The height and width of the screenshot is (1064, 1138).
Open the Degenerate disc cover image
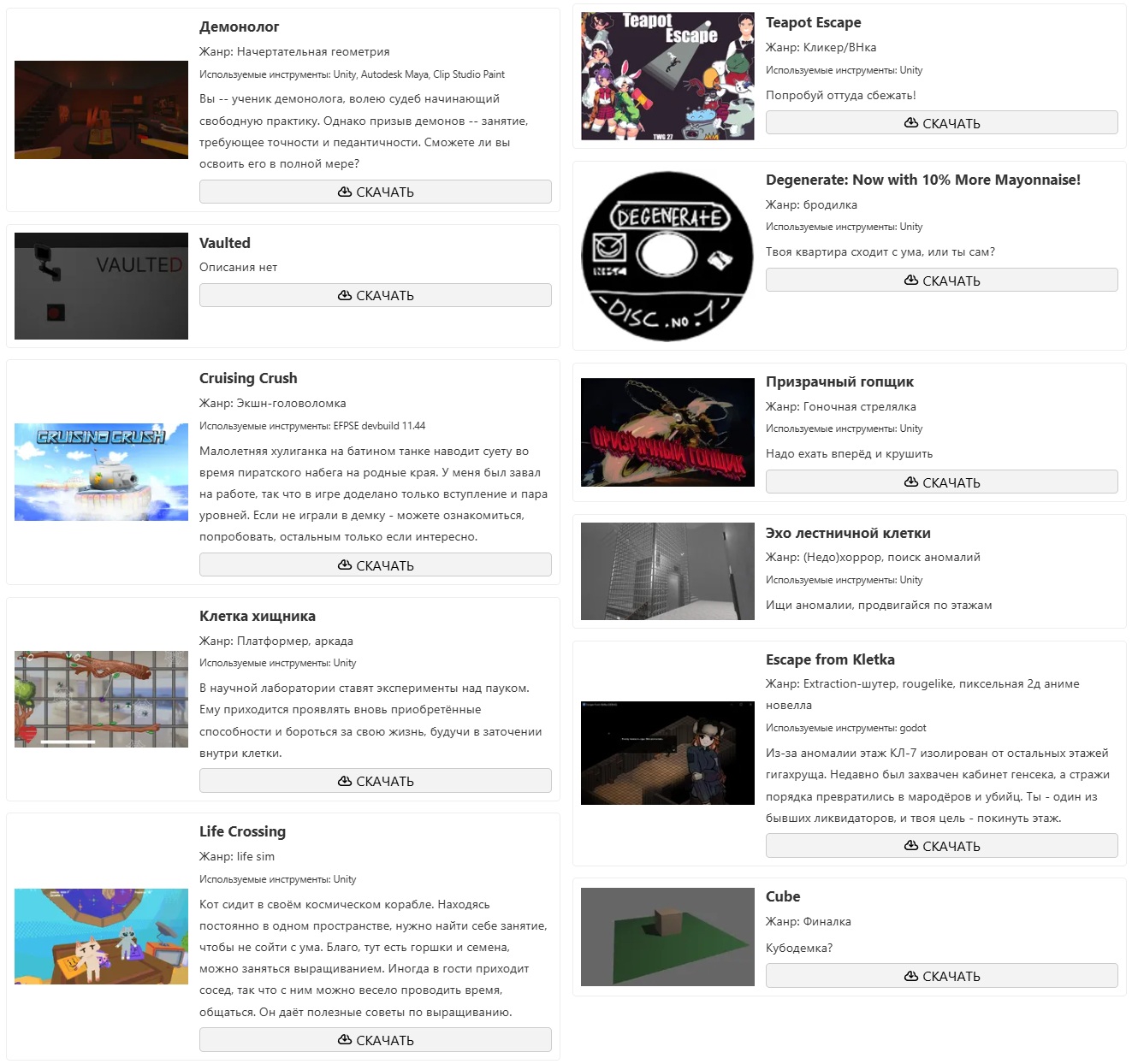click(x=667, y=256)
